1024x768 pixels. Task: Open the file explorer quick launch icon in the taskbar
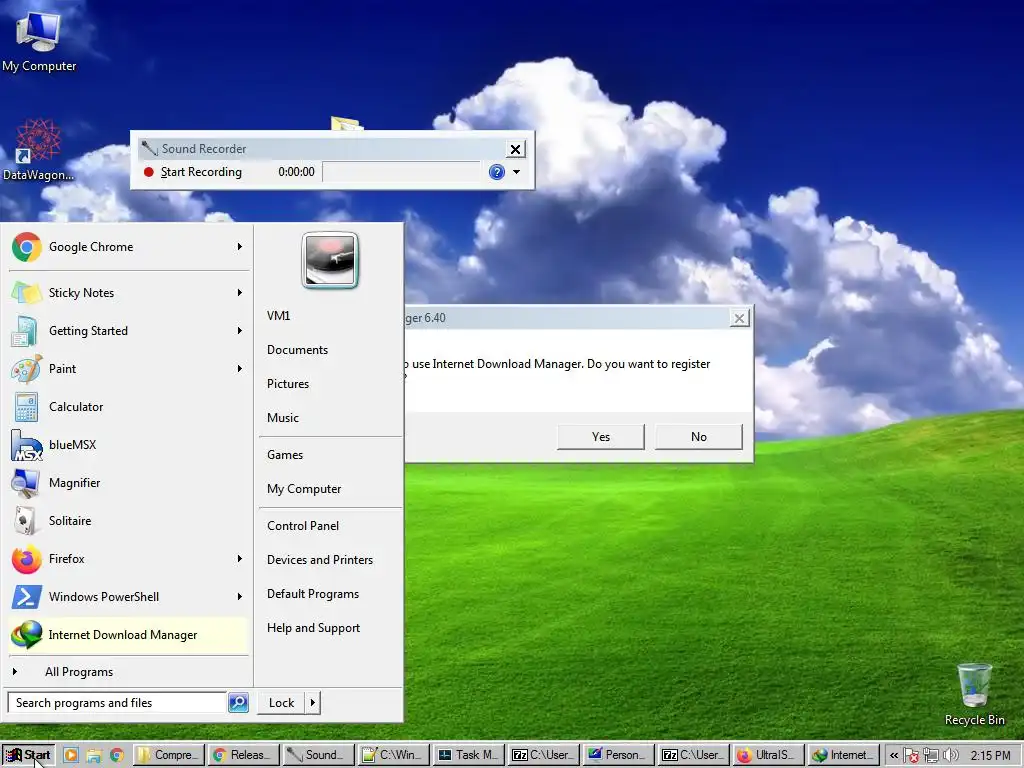93,755
